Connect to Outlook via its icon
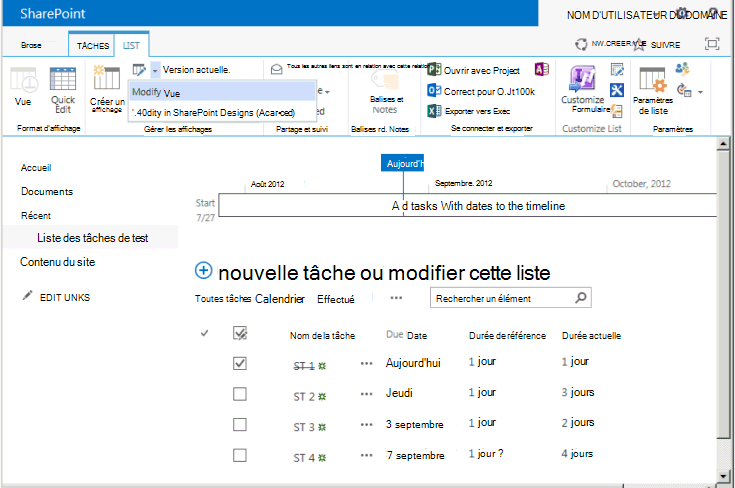 [x=434, y=90]
